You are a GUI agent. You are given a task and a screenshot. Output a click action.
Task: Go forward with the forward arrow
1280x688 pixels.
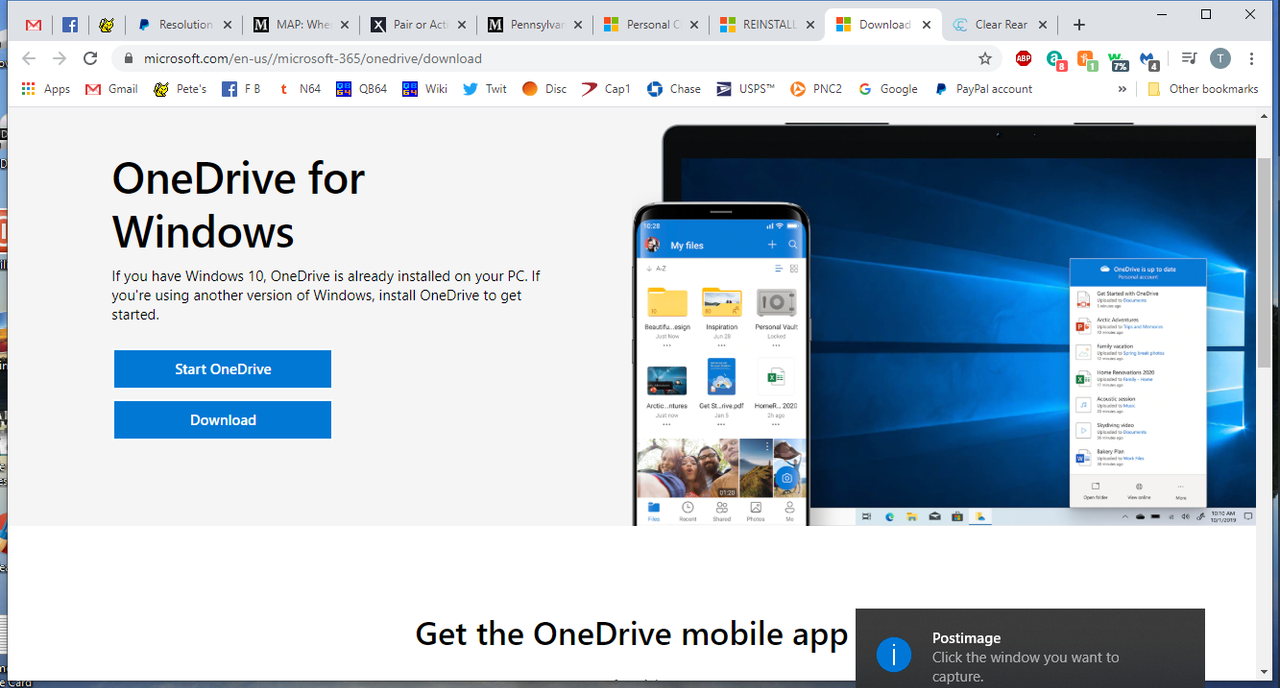click(59, 59)
